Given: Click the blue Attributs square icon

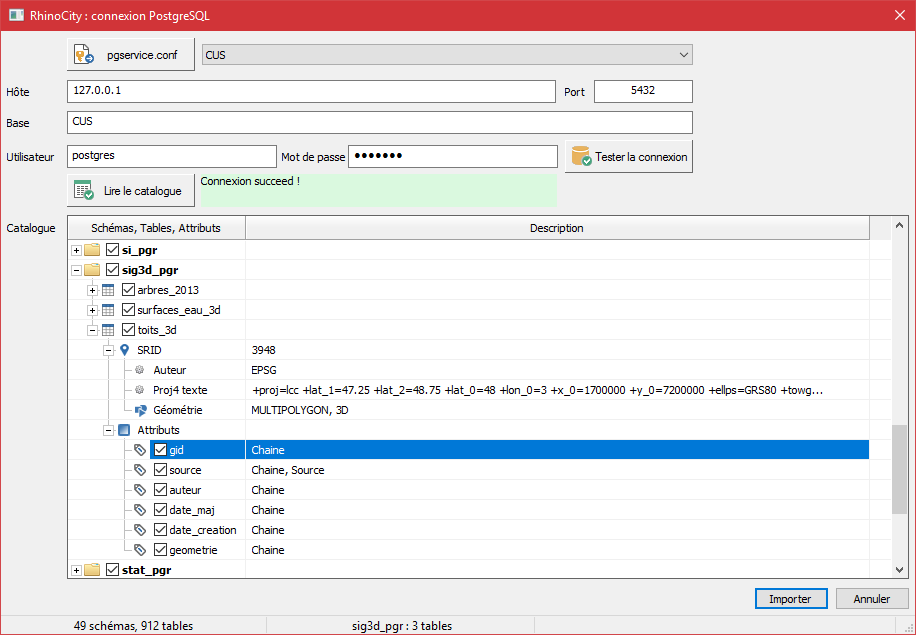Looking at the screenshot, I should pos(124,430).
